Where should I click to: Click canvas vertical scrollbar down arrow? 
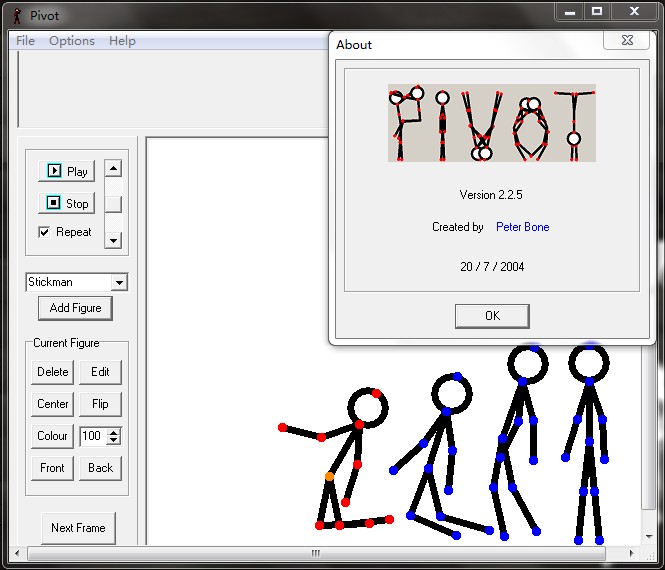pyautogui.click(x=649, y=537)
